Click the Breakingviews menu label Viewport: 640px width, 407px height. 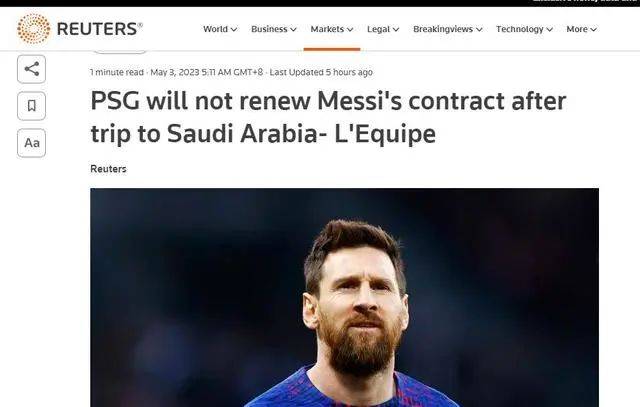443,29
